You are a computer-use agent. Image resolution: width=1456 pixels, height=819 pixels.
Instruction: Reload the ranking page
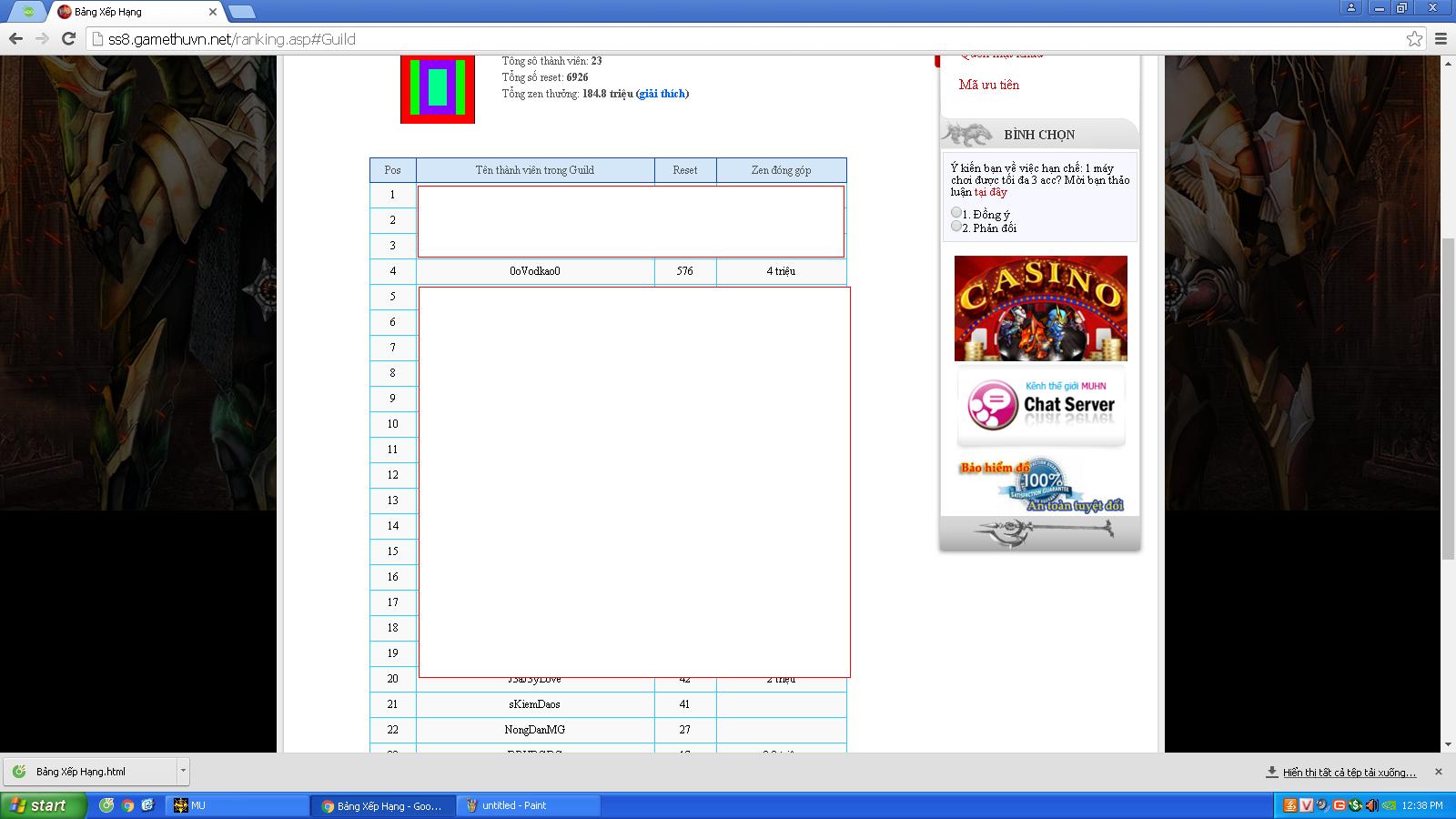click(68, 38)
